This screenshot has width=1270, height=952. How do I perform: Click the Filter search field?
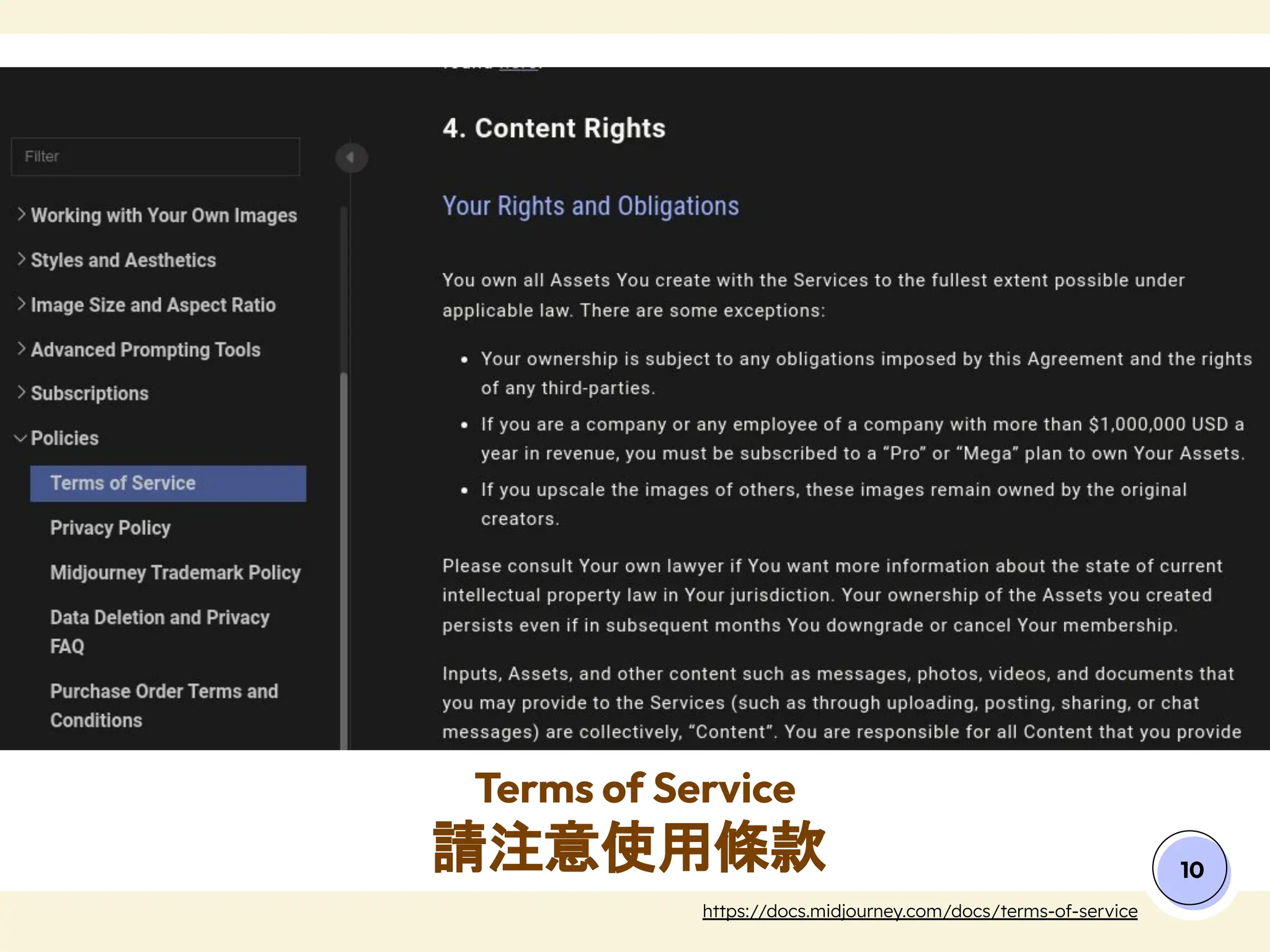tap(155, 156)
